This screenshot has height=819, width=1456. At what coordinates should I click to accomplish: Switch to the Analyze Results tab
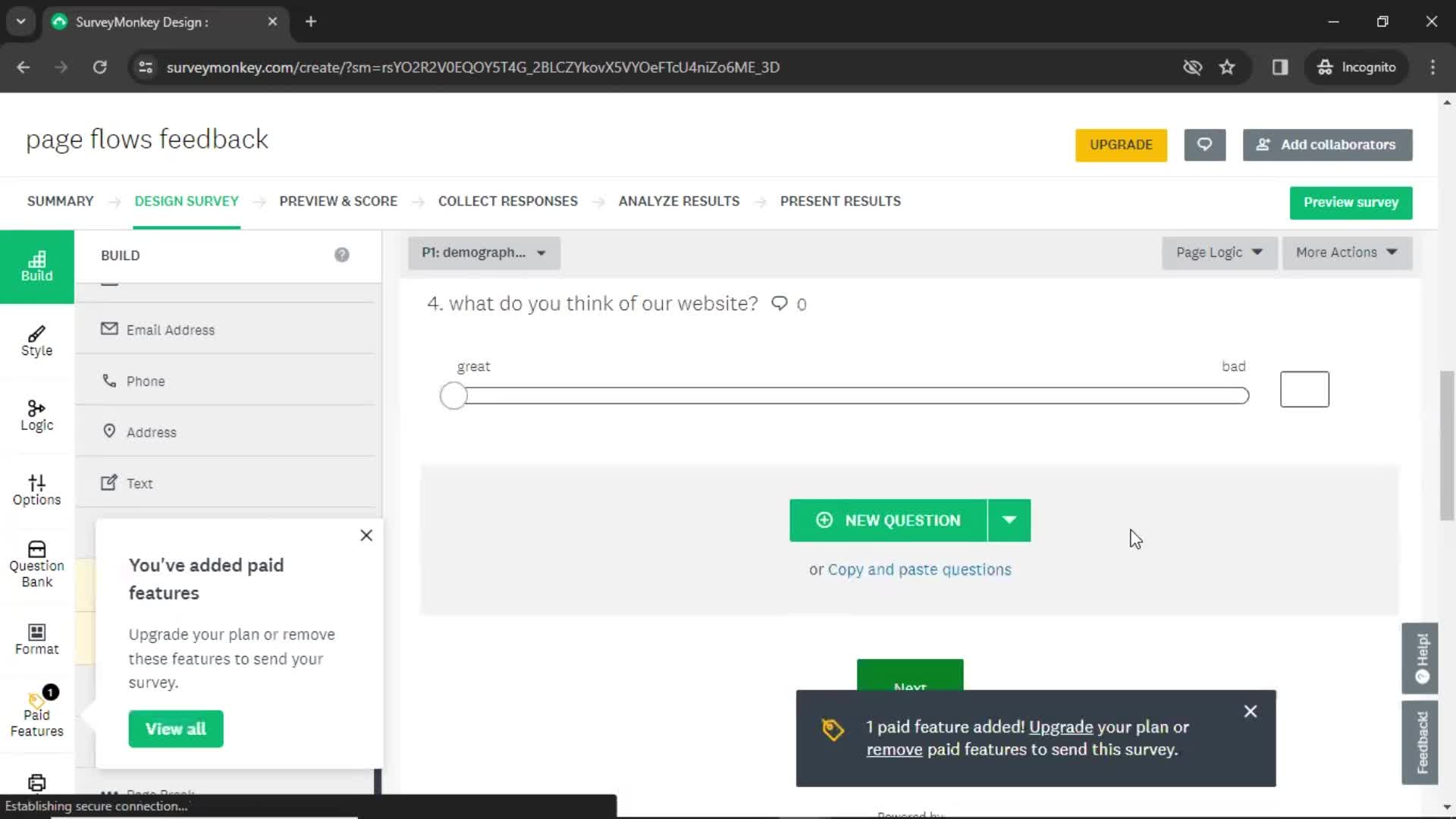coord(679,201)
